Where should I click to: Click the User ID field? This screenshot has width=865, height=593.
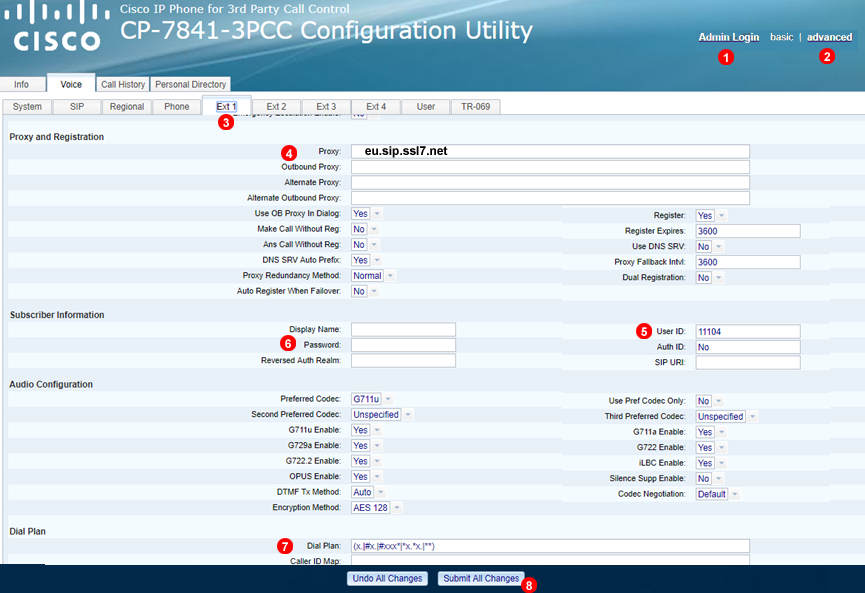747,332
